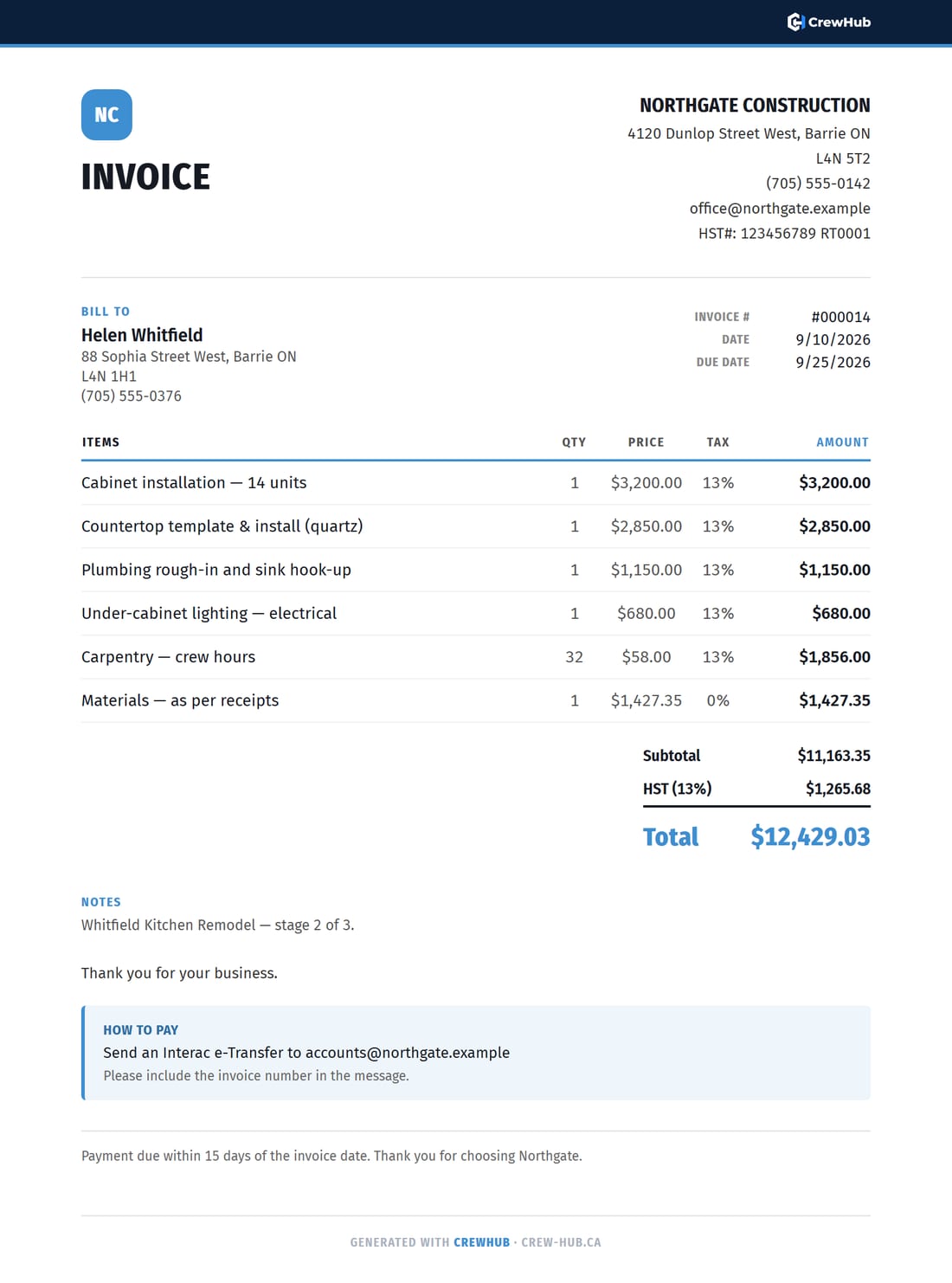
Task: Click the company postal code L4N 5T2
Action: pos(843,158)
